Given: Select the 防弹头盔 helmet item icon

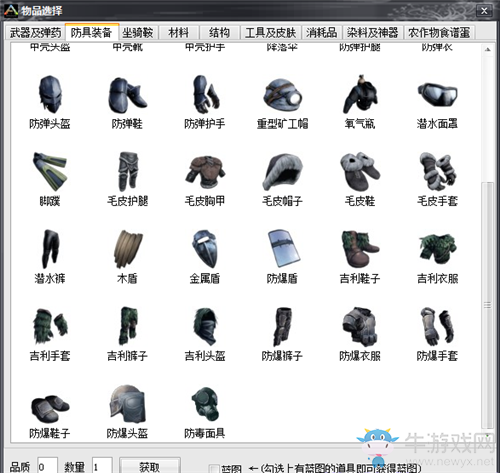Looking at the screenshot, I should (50, 94).
